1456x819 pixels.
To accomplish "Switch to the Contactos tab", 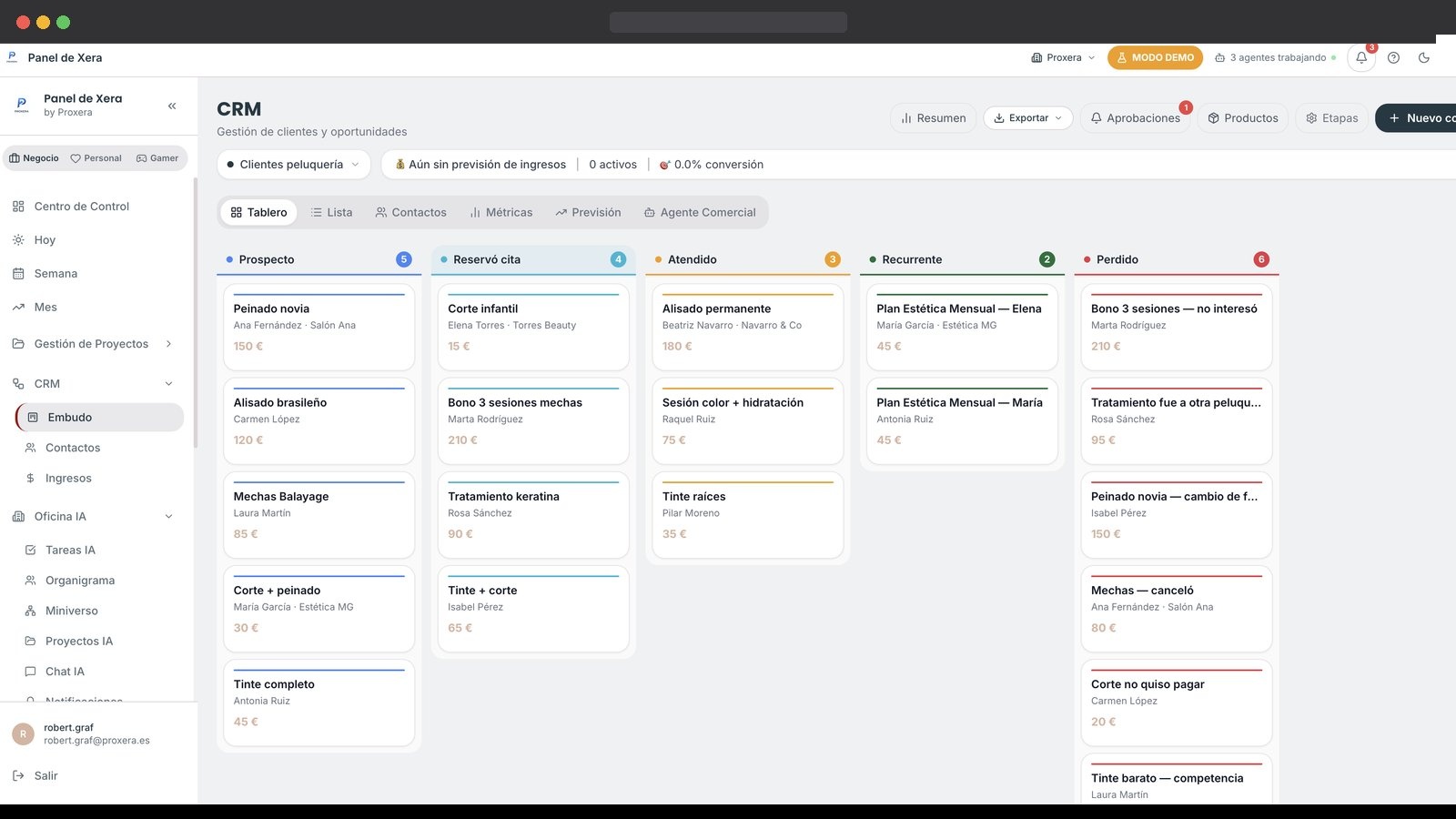I will 411,213.
